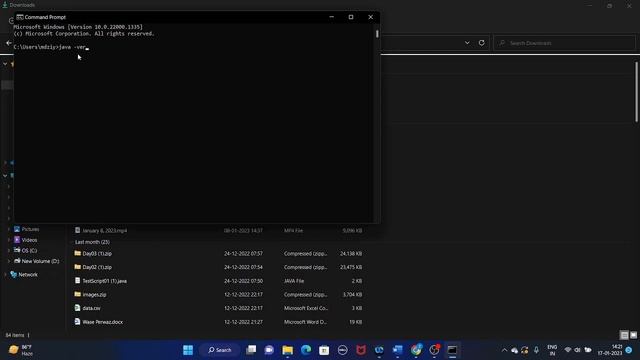Screen dimensions: 640x360
Task: Refresh the File Explorer address bar
Action: [482, 43]
